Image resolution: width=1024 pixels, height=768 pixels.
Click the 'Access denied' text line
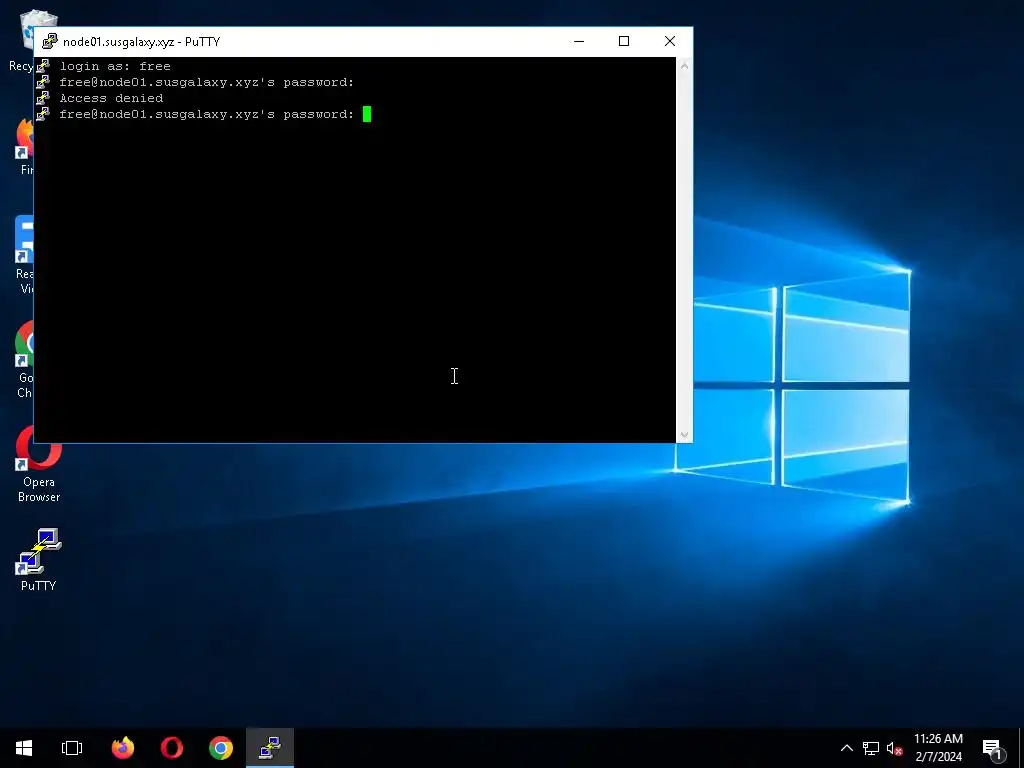pyautogui.click(x=112, y=98)
